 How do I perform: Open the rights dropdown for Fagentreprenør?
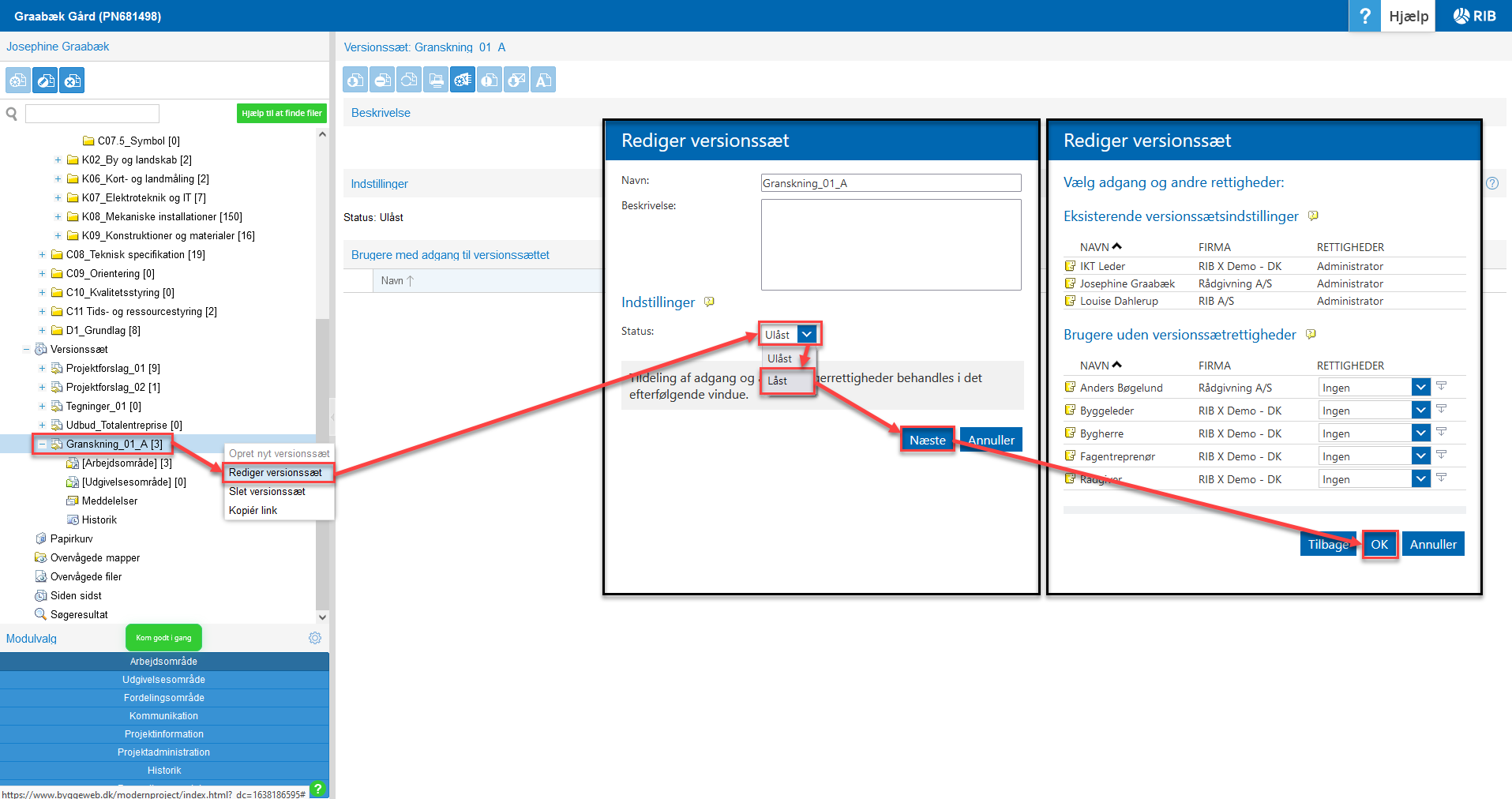coord(1420,456)
